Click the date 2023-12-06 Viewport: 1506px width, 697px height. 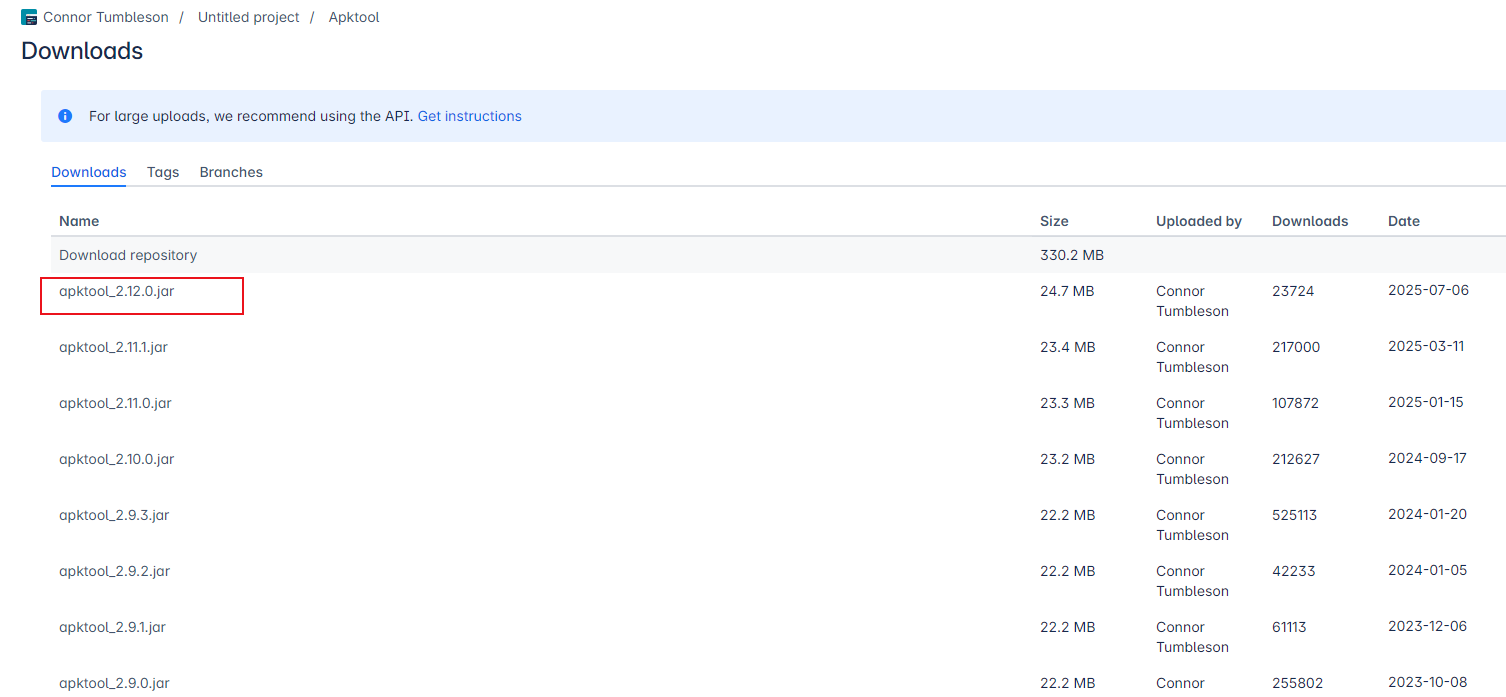click(1427, 627)
